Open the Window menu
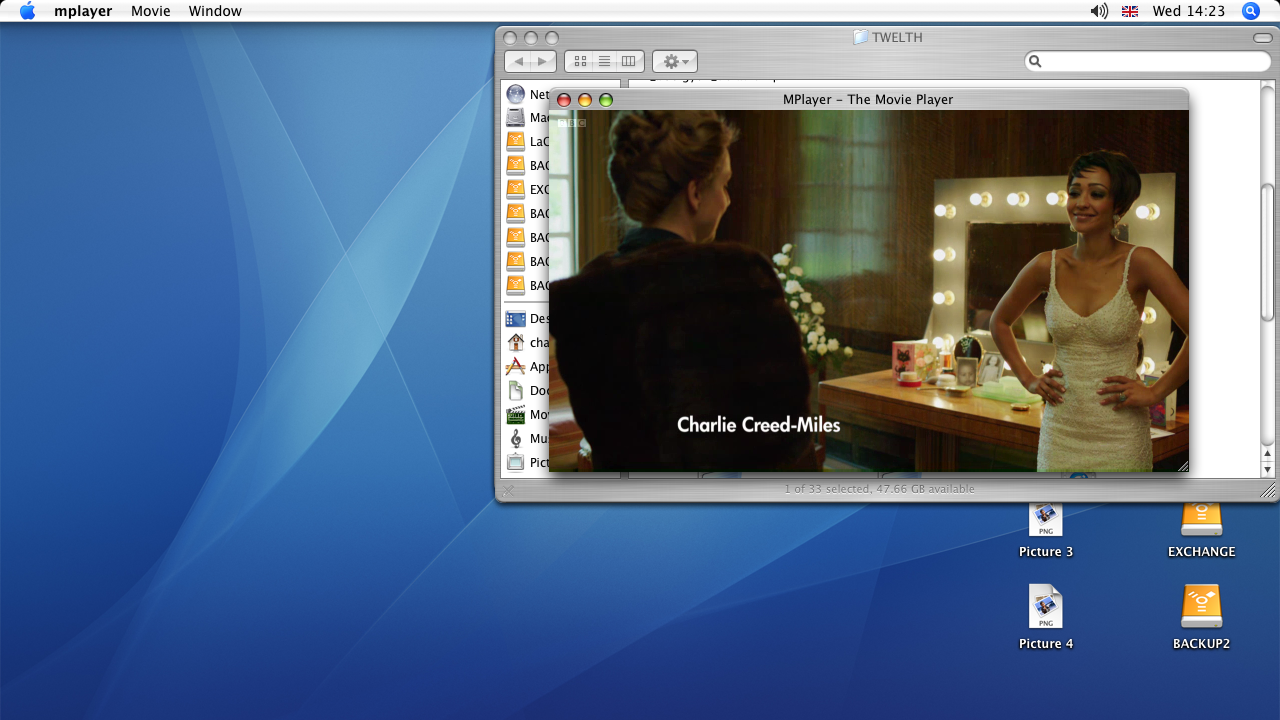Screen dimensions: 1280x720 click(215, 11)
